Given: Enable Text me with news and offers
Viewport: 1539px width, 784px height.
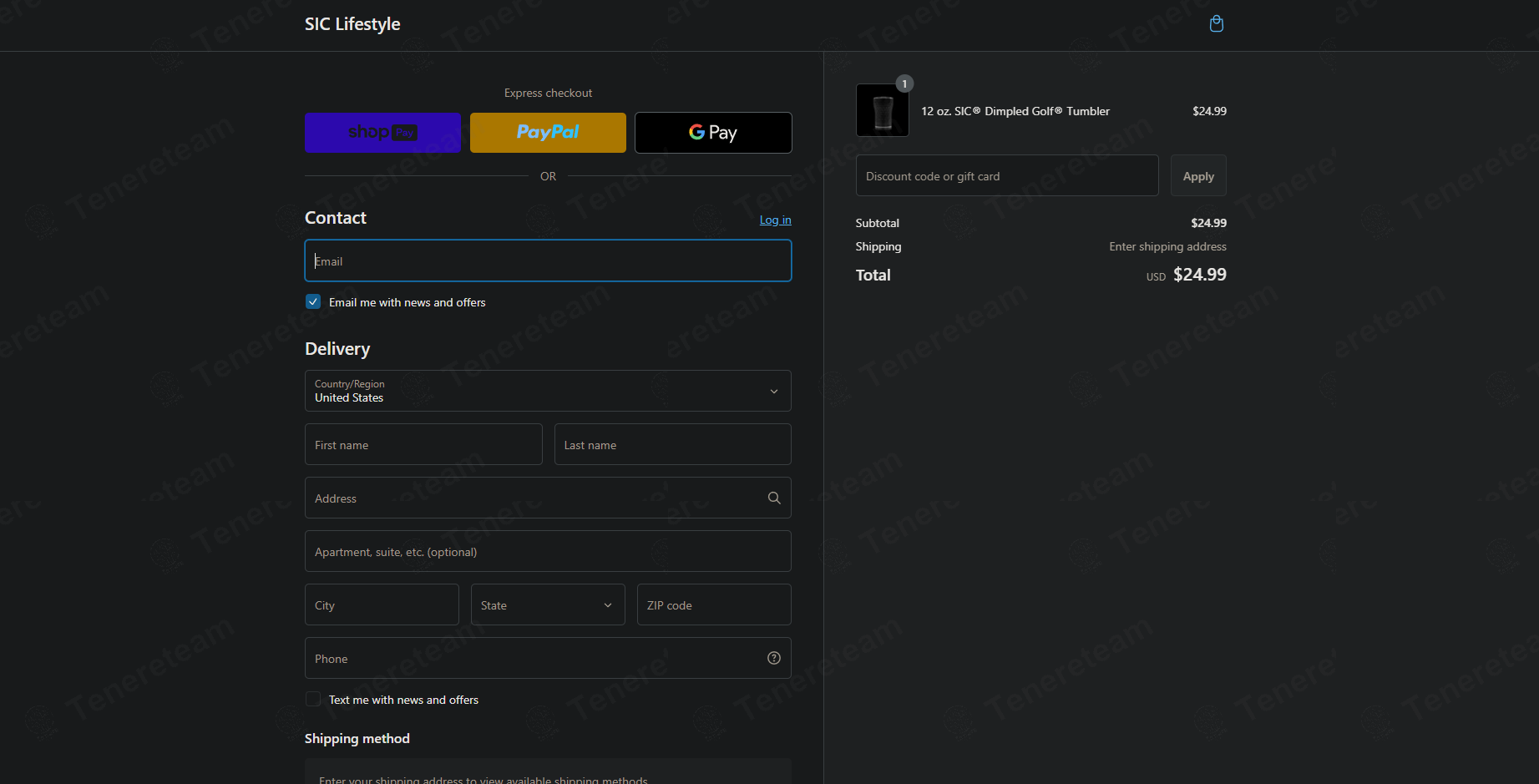Looking at the screenshot, I should [x=313, y=699].
